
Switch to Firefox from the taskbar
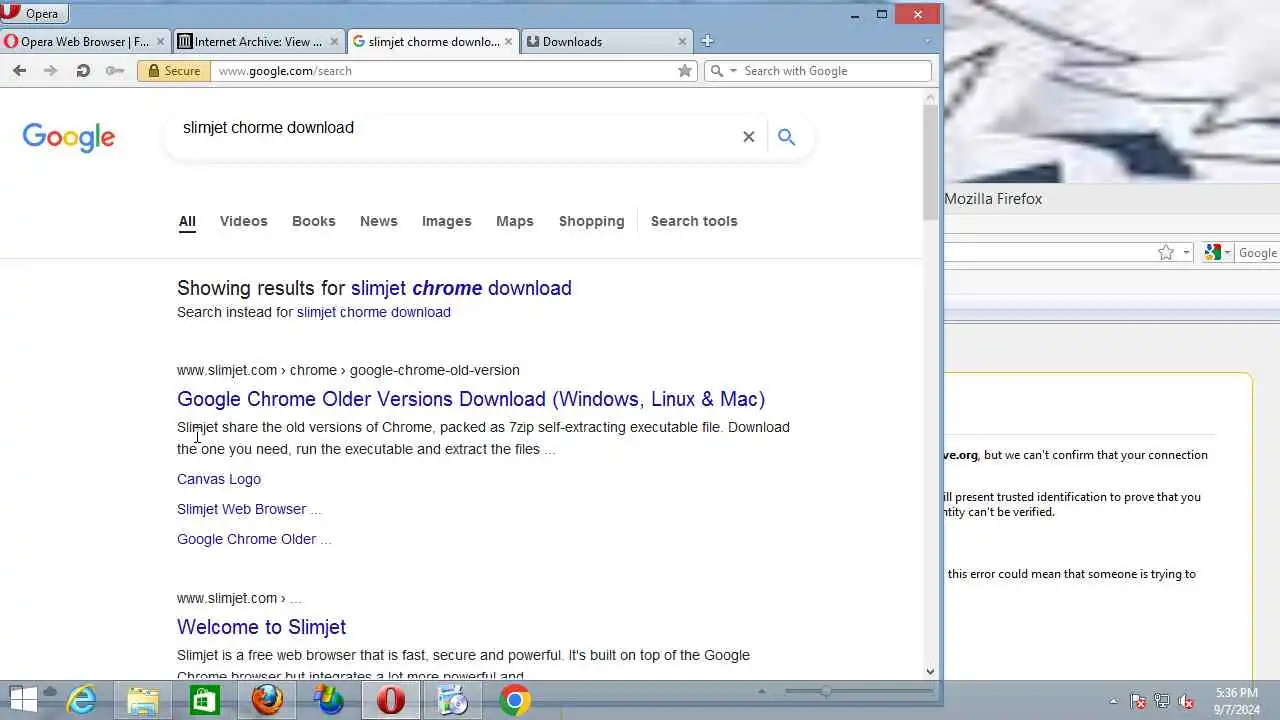(x=267, y=700)
